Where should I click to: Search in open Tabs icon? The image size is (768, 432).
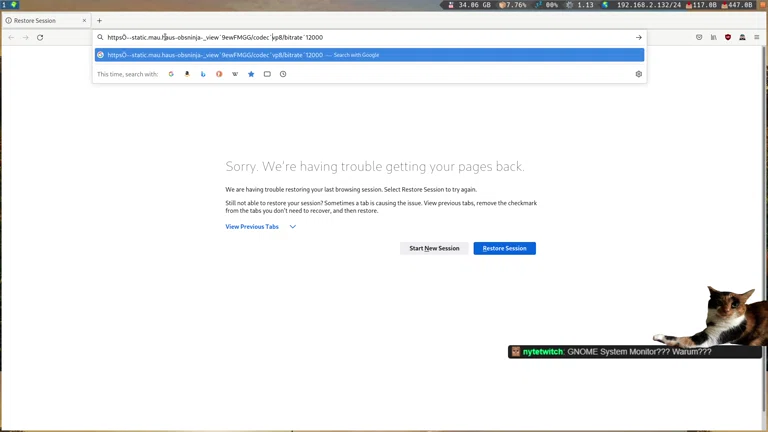pyautogui.click(x=267, y=74)
